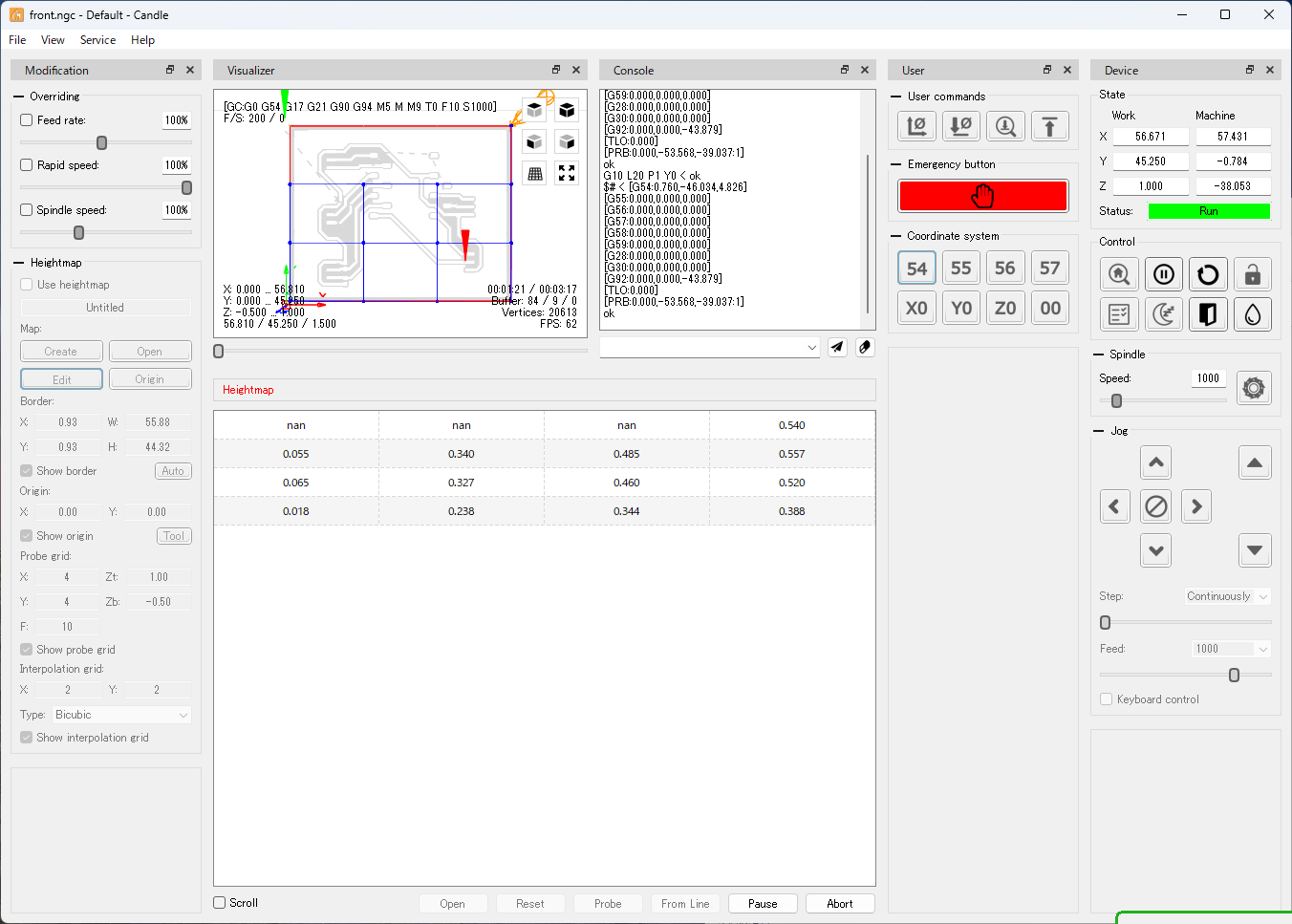The height and width of the screenshot is (924, 1292).
Task: Turn the spindle on with the gear button
Action: coord(1254,388)
